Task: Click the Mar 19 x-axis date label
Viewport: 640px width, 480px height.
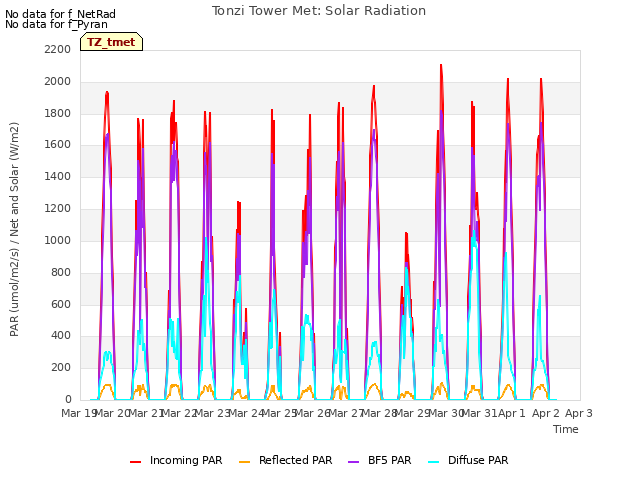Action: click(x=78, y=413)
